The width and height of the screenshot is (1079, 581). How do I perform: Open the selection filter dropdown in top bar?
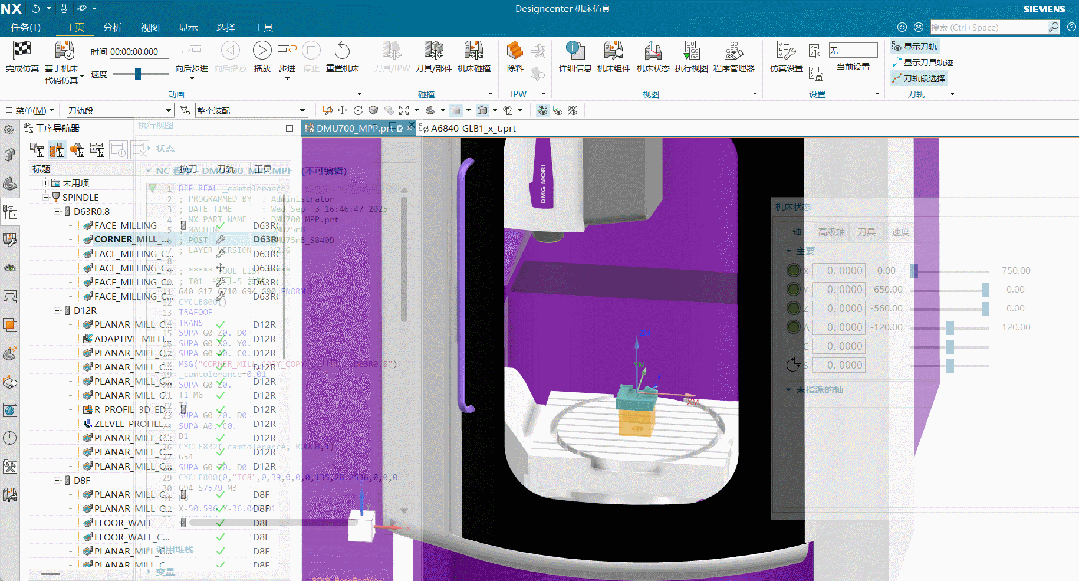86,110
